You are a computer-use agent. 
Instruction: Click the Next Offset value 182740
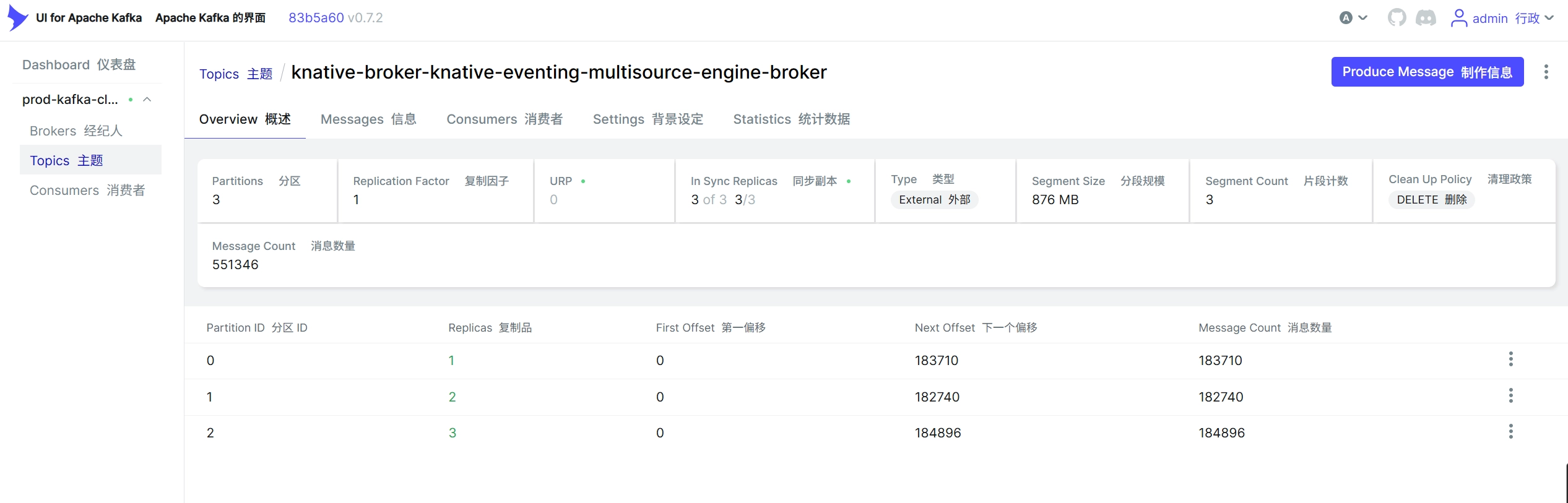tap(937, 397)
